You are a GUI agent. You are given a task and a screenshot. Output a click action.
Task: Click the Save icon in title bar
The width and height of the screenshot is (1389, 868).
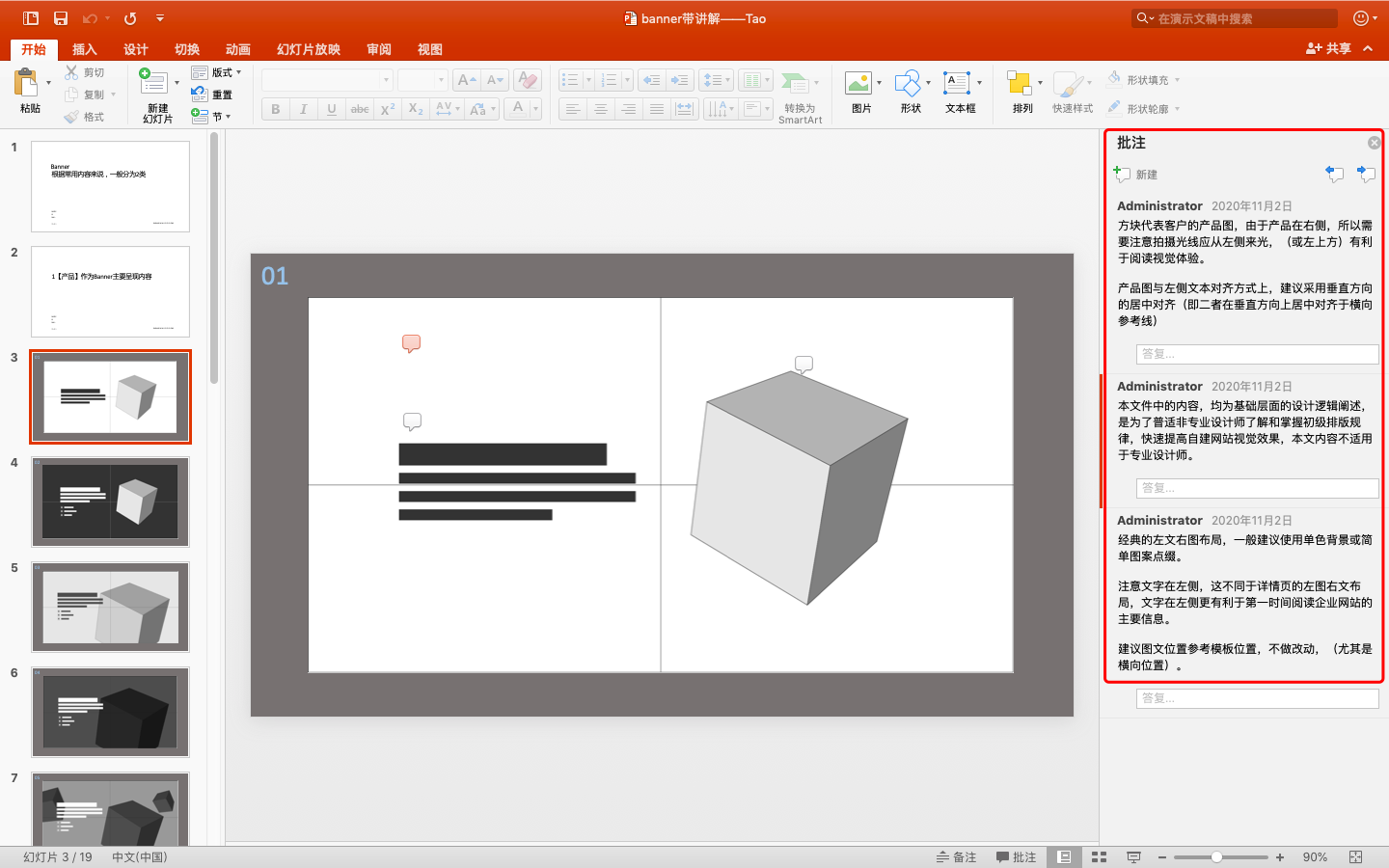click(61, 18)
